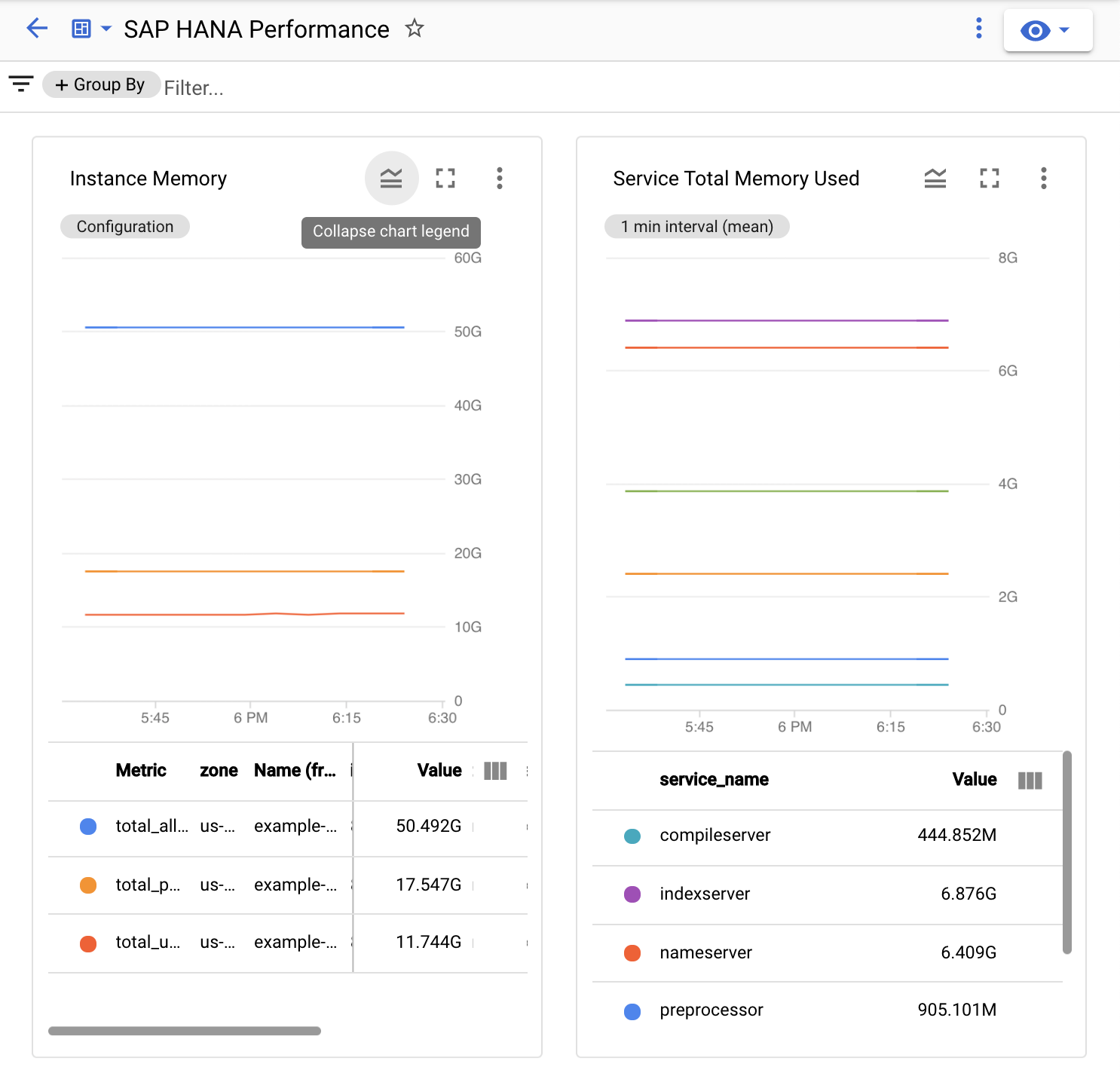Select the total_u... metric row
Image resolution: width=1120 pixels, height=1082 pixels.
(288, 943)
